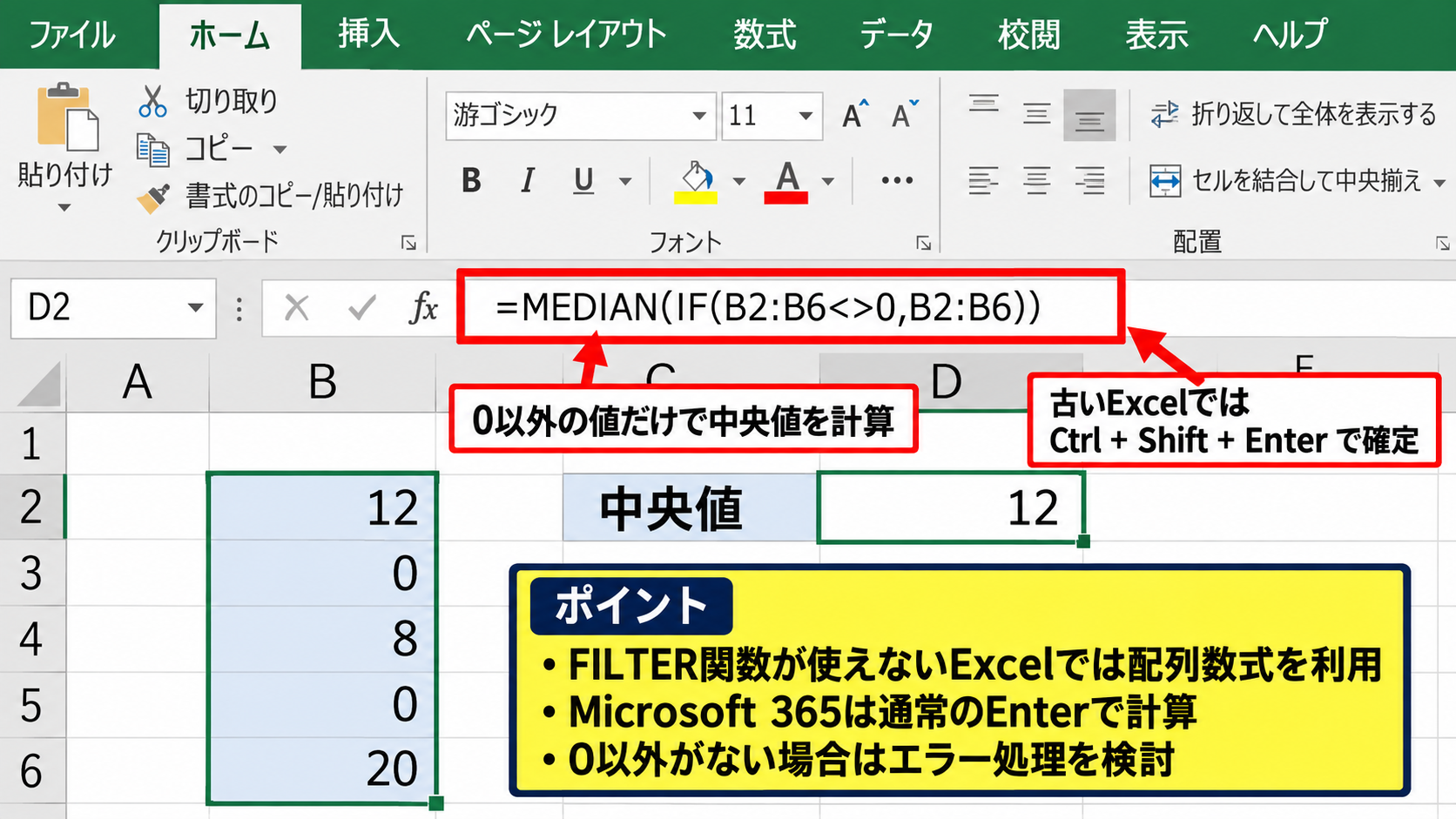Expand Name Box dropdown next to D2

point(196,307)
